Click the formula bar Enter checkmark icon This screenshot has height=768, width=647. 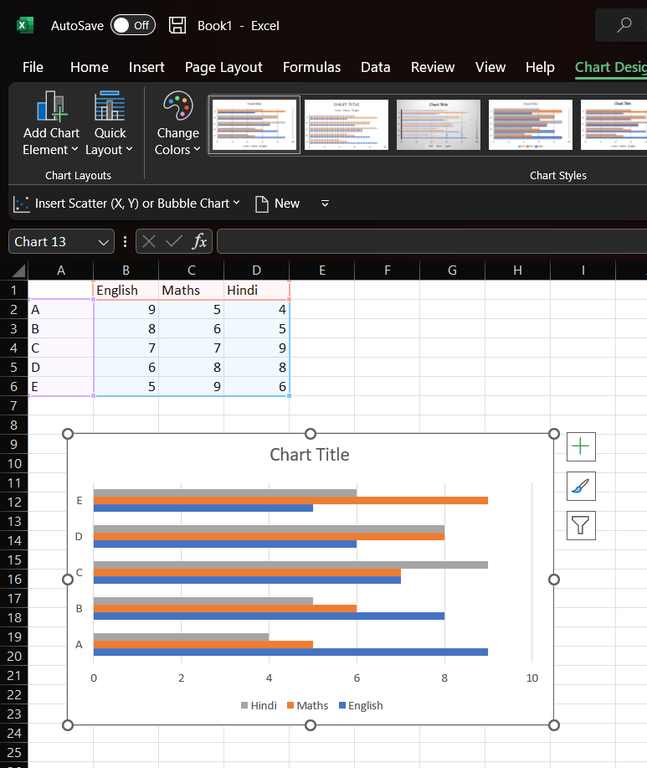tap(174, 241)
